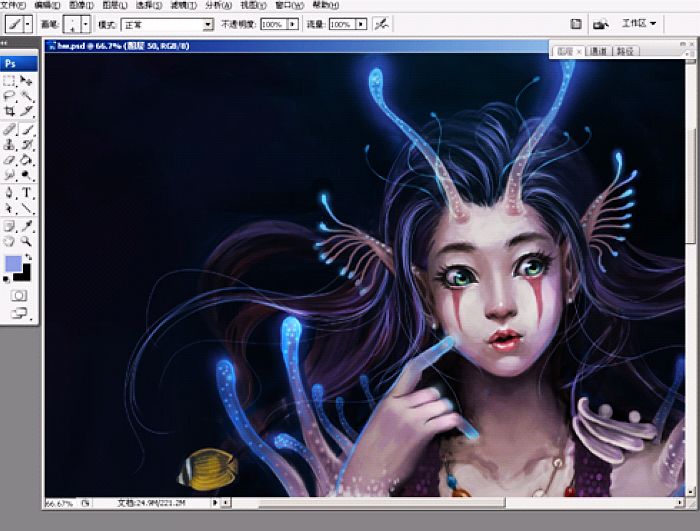Viewport: 700px width, 531px height.
Task: Click the opacity 100% input field
Action: [273, 25]
